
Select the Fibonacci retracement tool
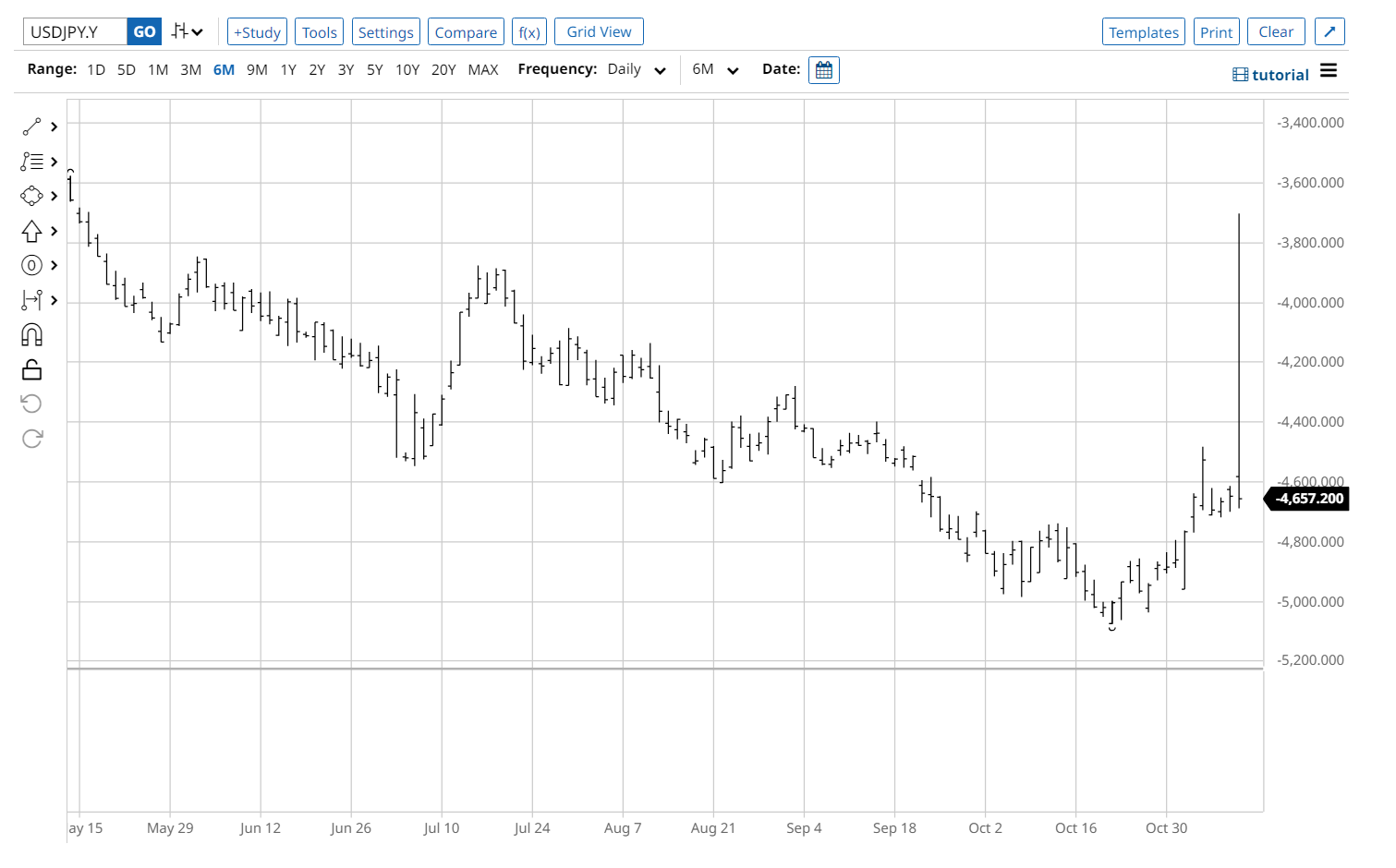click(x=31, y=162)
